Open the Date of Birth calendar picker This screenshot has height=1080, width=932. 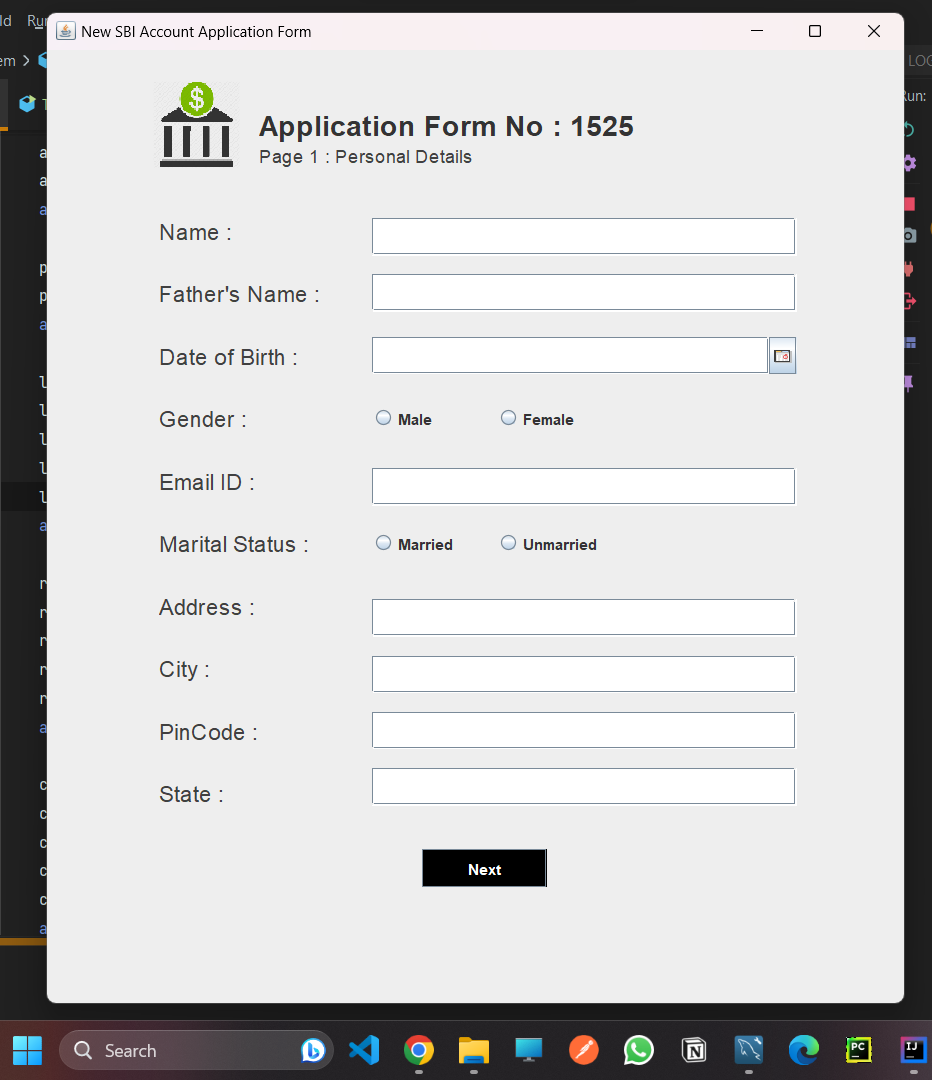782,355
